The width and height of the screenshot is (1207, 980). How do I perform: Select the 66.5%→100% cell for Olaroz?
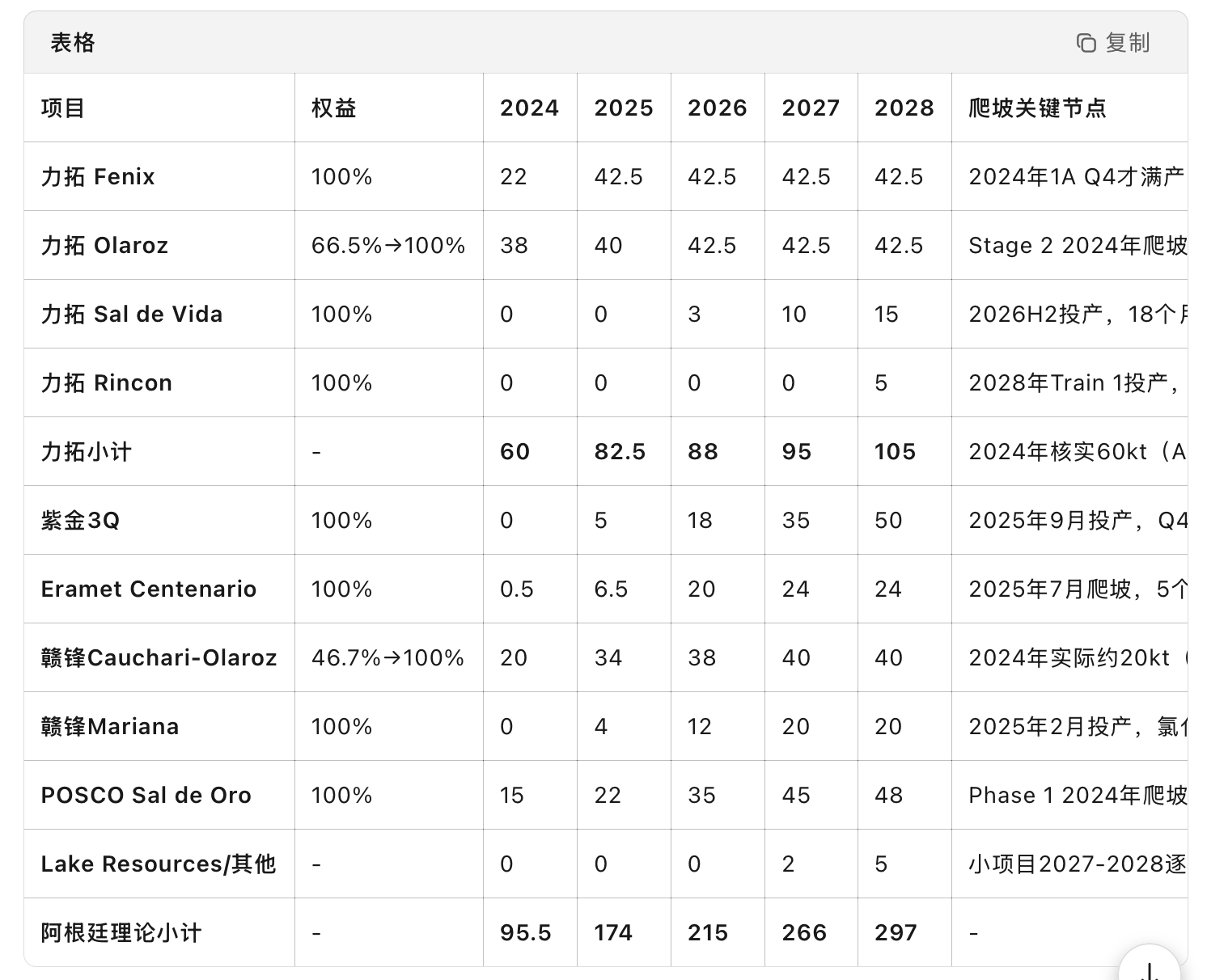pos(388,246)
